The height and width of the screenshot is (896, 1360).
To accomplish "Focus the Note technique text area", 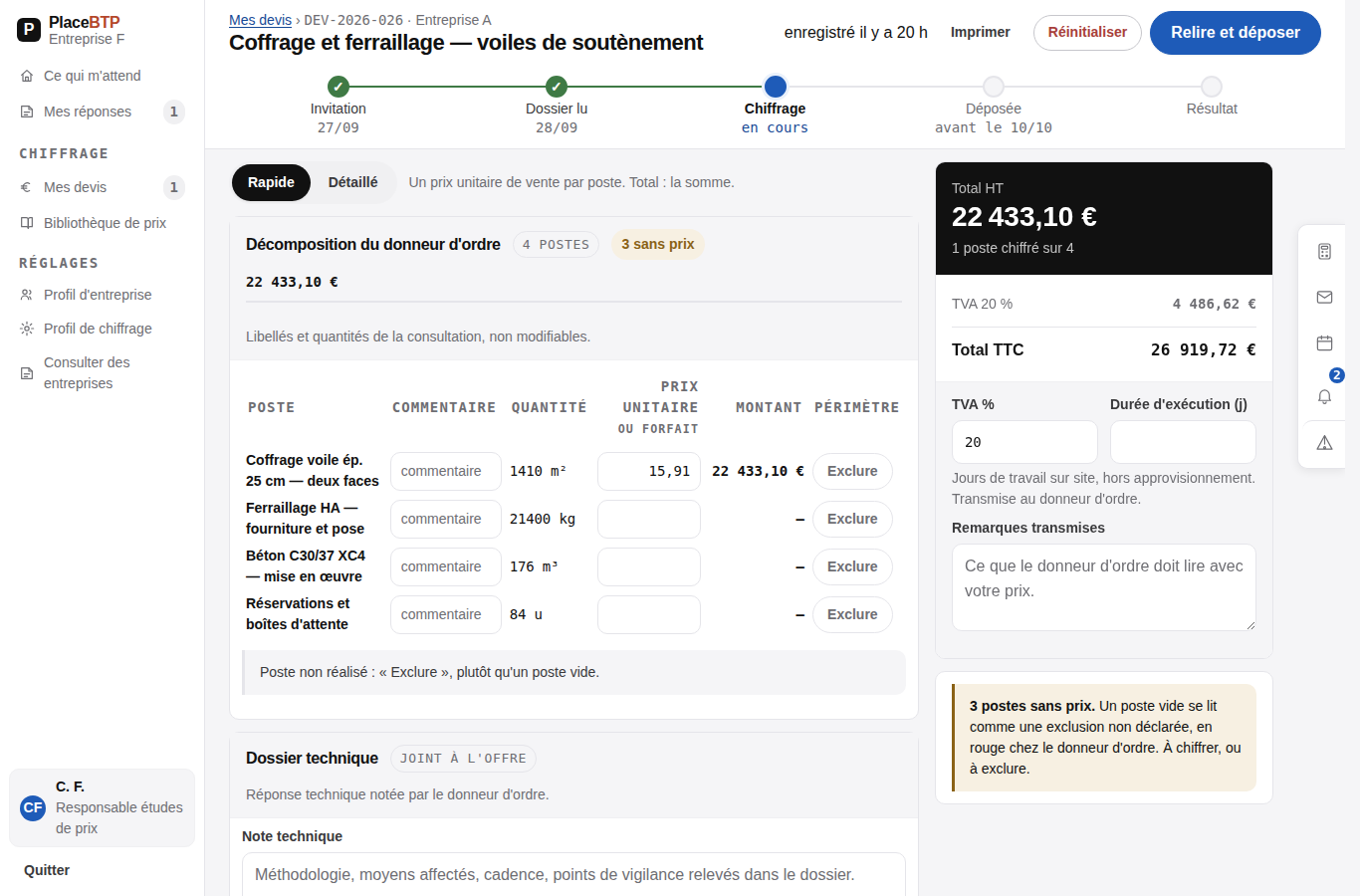I will click(x=573, y=874).
